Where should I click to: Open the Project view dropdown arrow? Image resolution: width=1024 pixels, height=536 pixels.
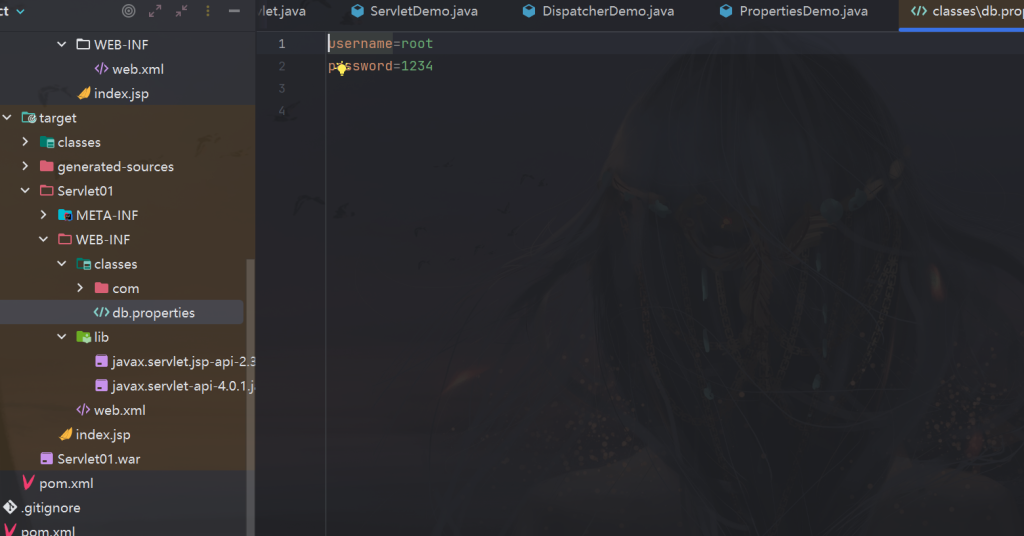[21, 11]
